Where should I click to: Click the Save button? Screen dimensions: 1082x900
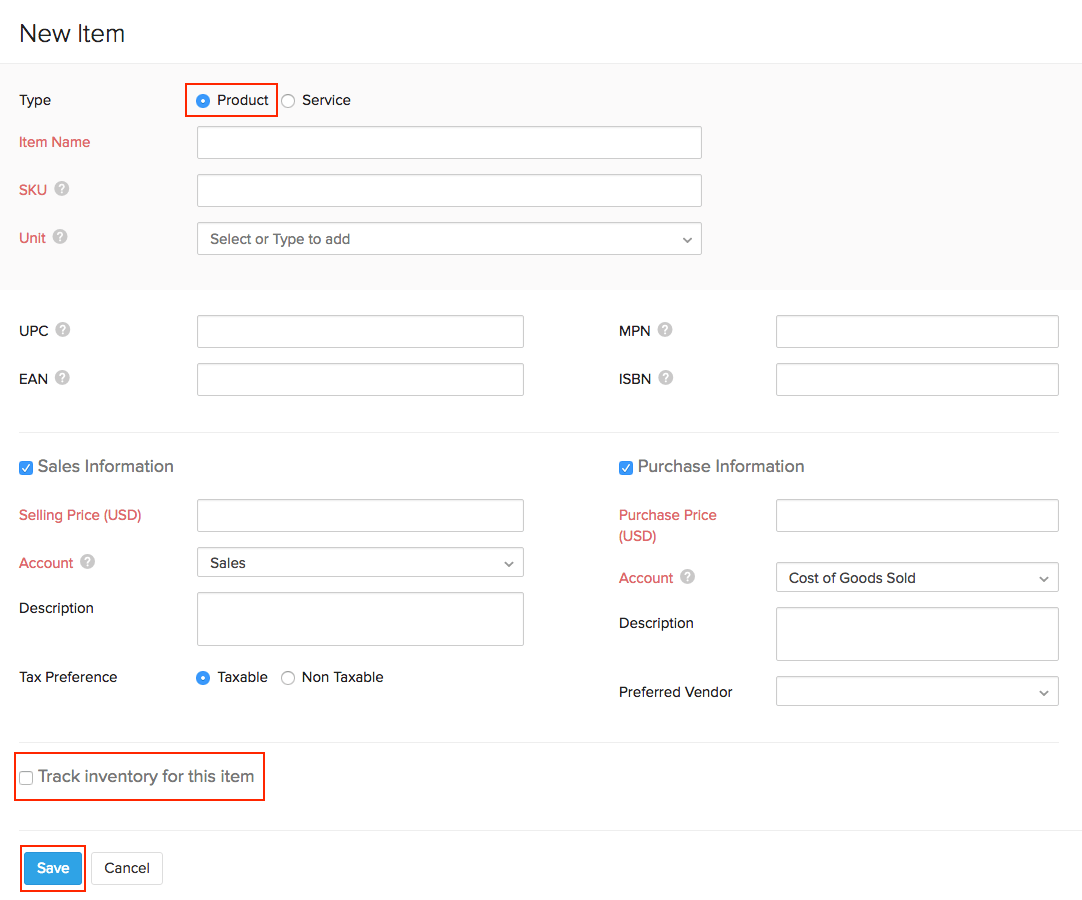[x=53, y=868]
